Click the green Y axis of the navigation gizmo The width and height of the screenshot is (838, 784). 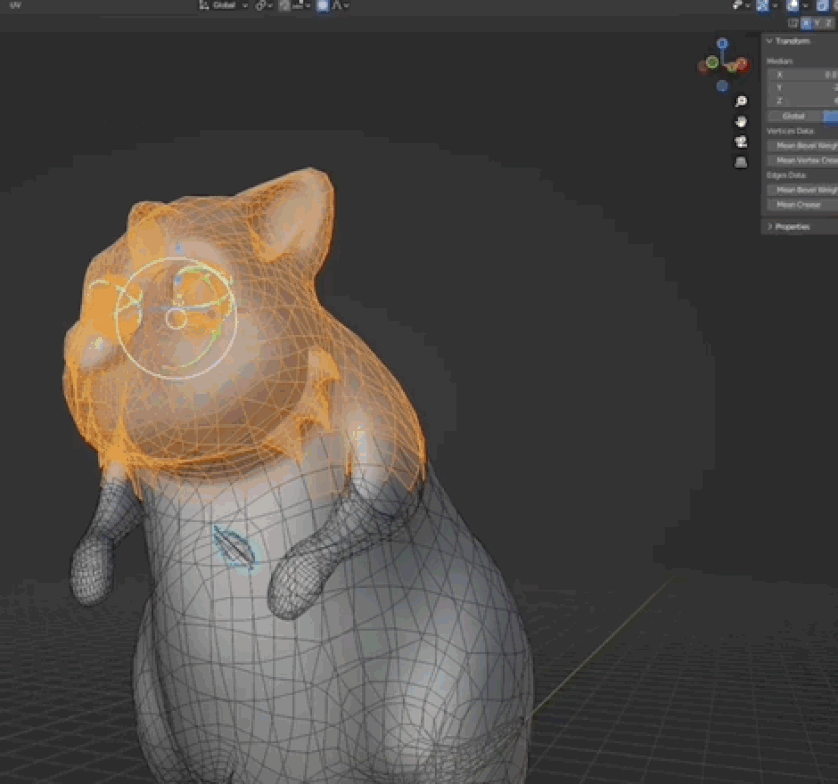[712, 63]
